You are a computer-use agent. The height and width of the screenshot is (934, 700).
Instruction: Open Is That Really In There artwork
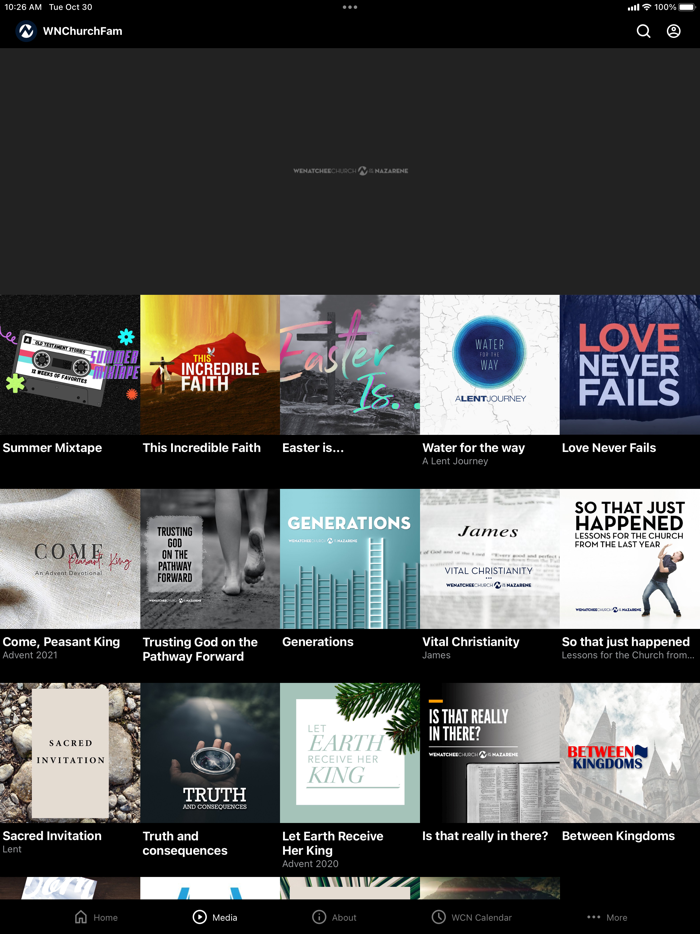click(490, 753)
